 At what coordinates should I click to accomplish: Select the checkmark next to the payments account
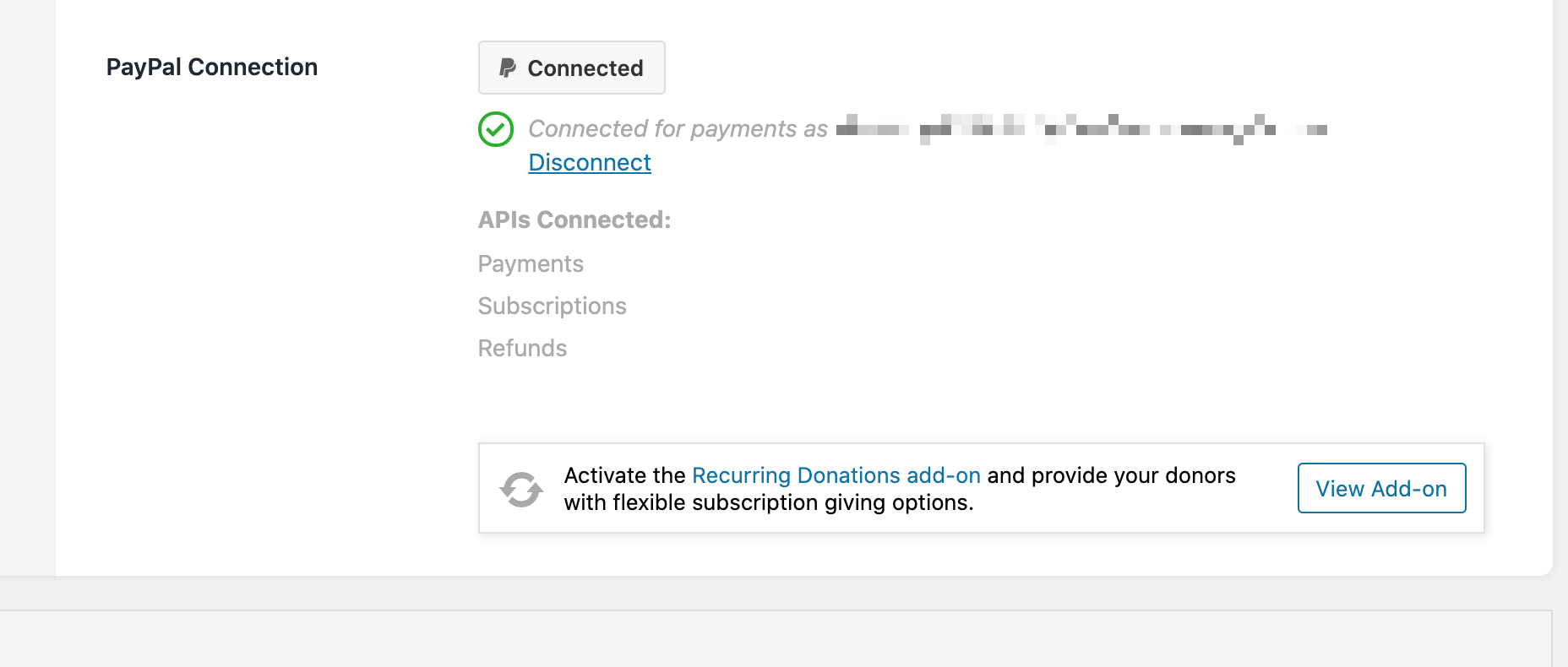pos(496,129)
